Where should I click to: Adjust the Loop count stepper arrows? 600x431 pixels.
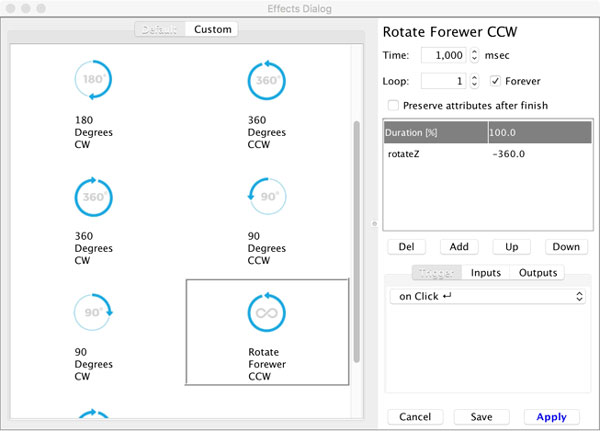coord(474,81)
